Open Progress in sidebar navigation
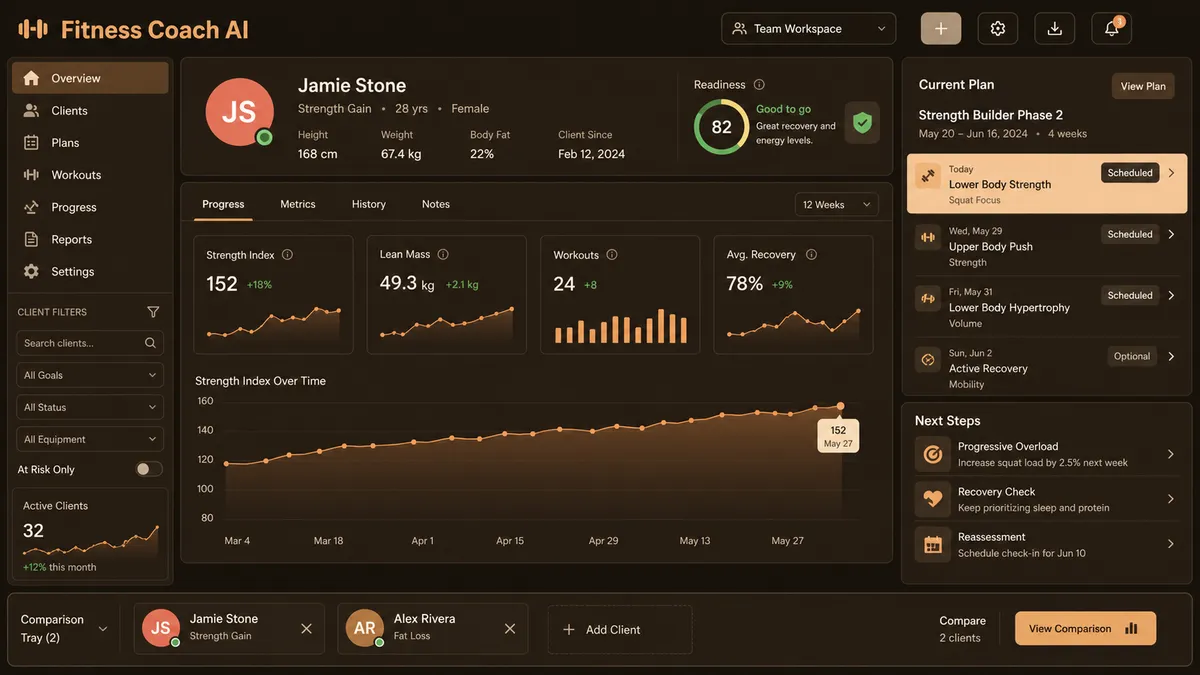Screen dimensions: 1200x675 (x=90, y=207)
